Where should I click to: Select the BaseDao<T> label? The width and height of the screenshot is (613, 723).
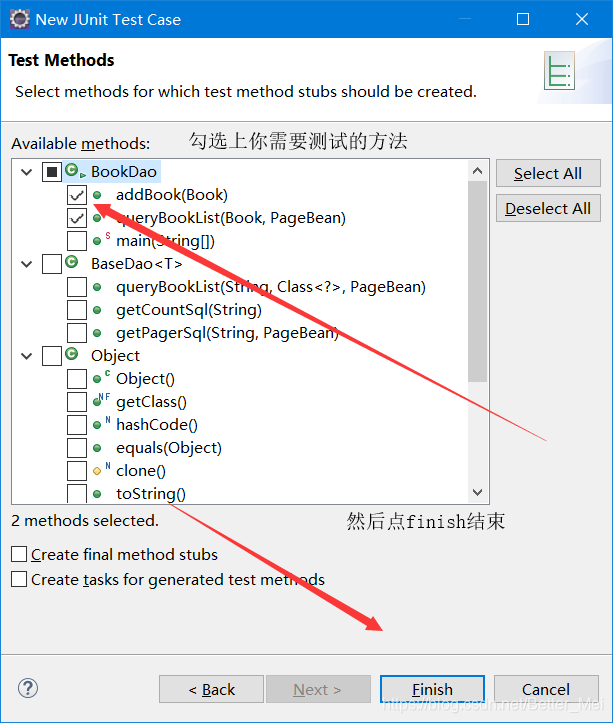[137, 264]
